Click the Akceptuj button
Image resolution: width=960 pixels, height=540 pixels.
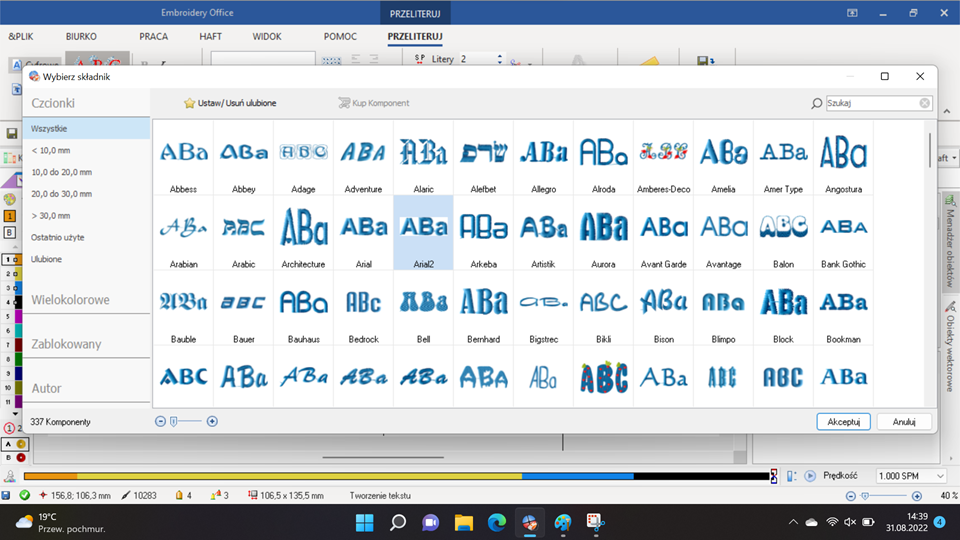pyautogui.click(x=843, y=422)
